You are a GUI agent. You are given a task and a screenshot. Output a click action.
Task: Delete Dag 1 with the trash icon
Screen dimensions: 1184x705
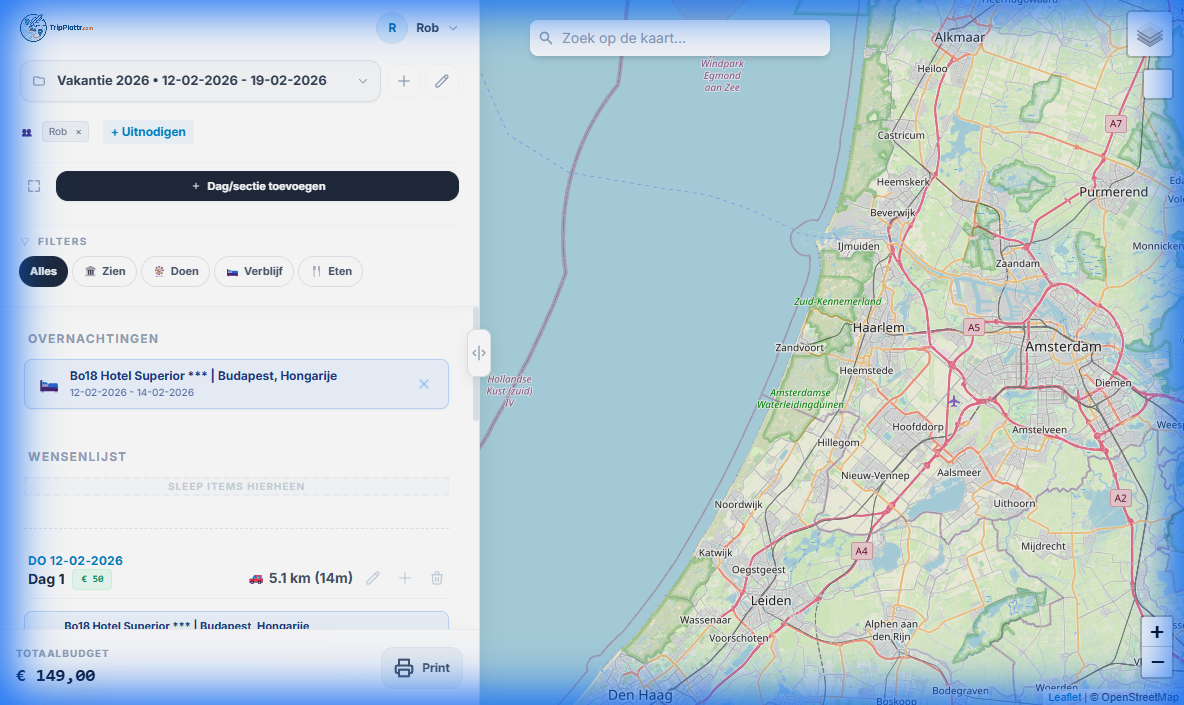click(x=437, y=578)
